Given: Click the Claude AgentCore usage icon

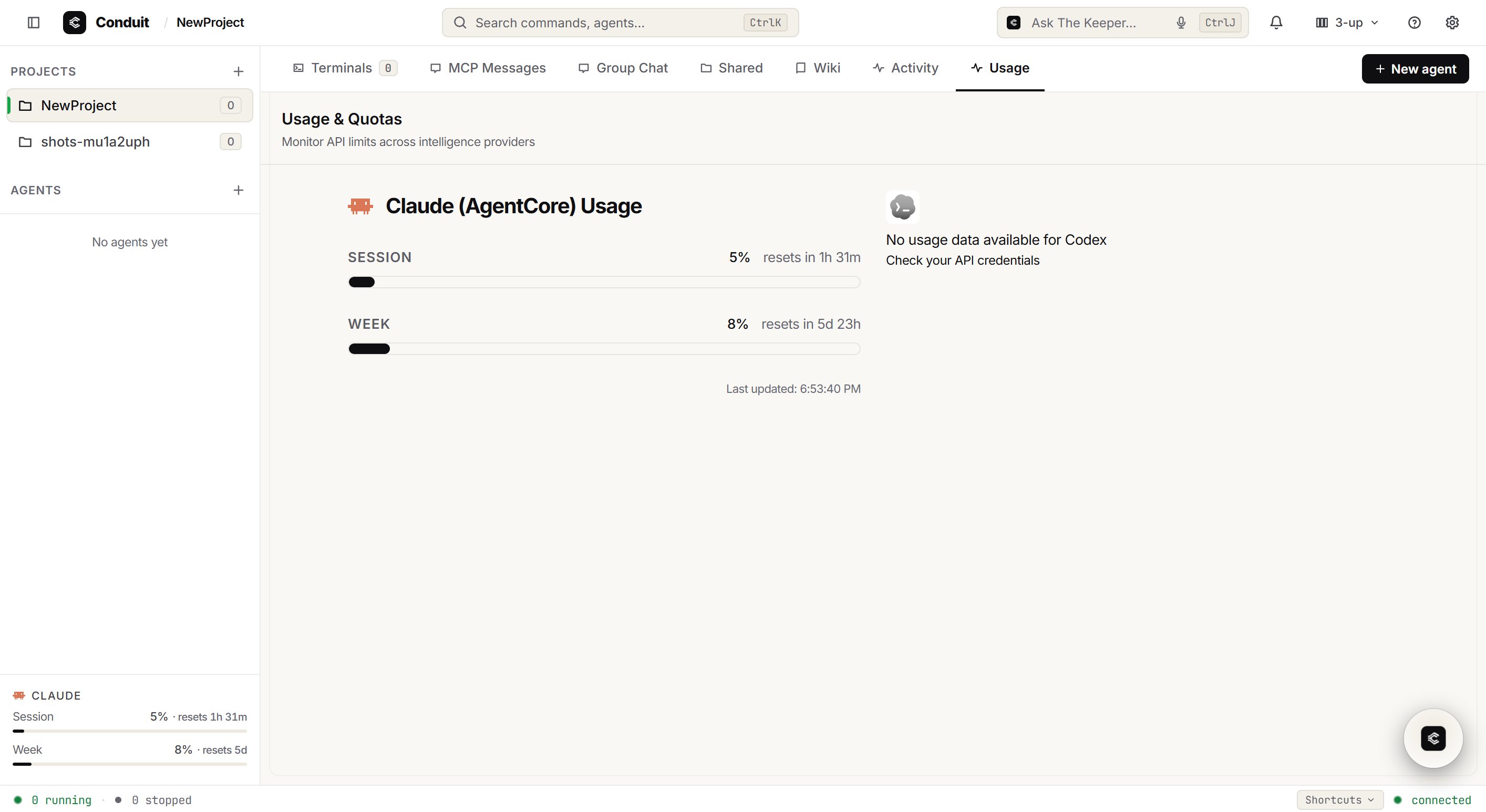Looking at the screenshot, I should (x=360, y=206).
